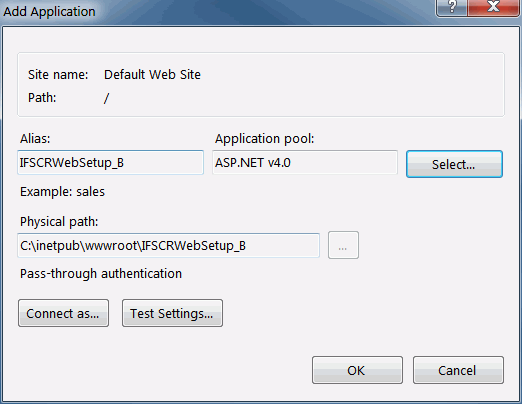
Task: Click the Example: sales hint text
Action: click(62, 192)
